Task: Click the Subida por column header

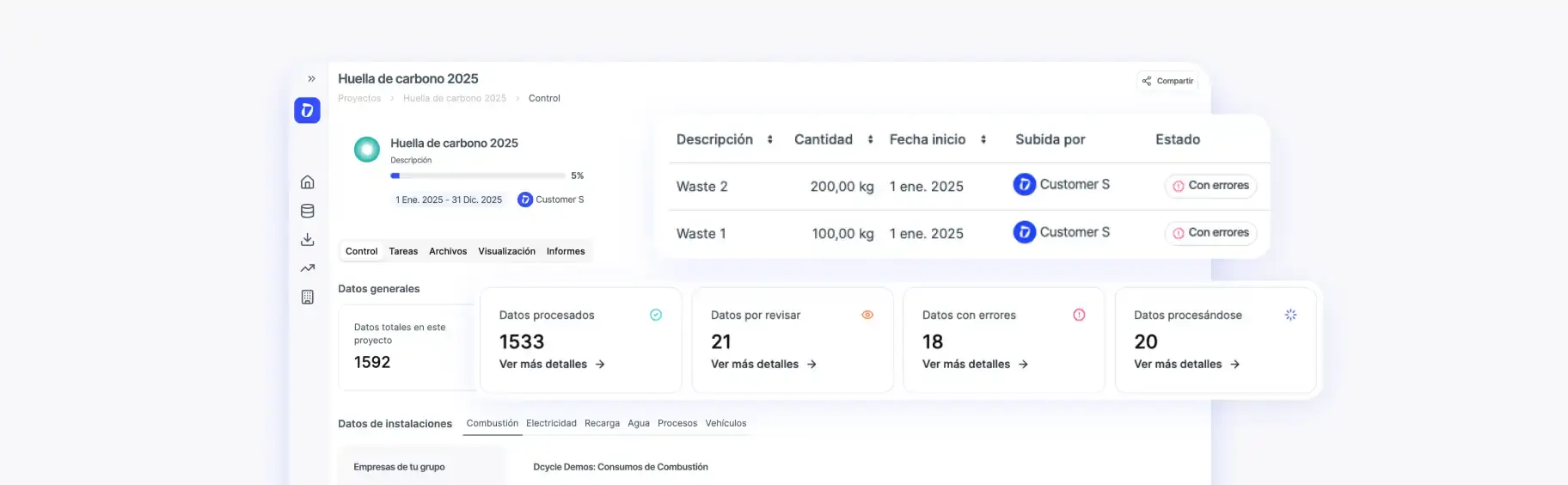Action: [x=1050, y=139]
